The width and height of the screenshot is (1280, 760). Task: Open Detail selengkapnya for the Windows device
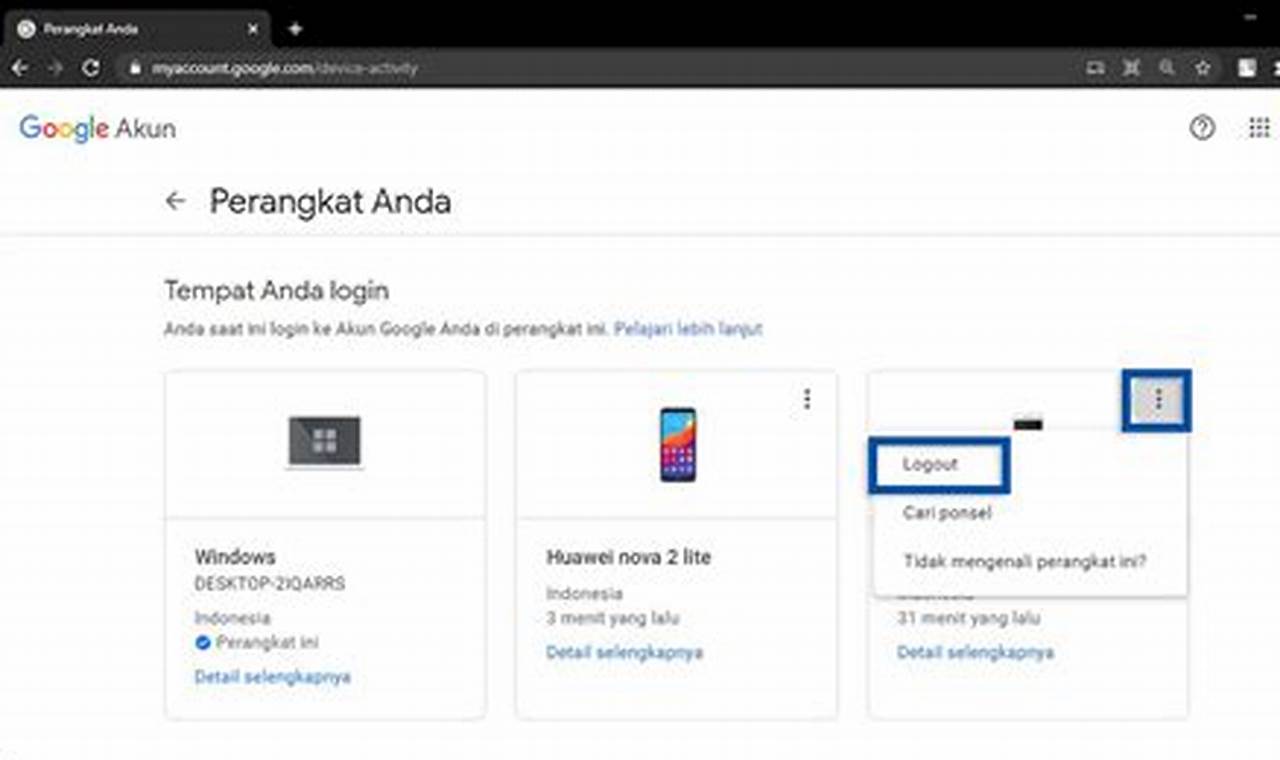[x=272, y=677]
